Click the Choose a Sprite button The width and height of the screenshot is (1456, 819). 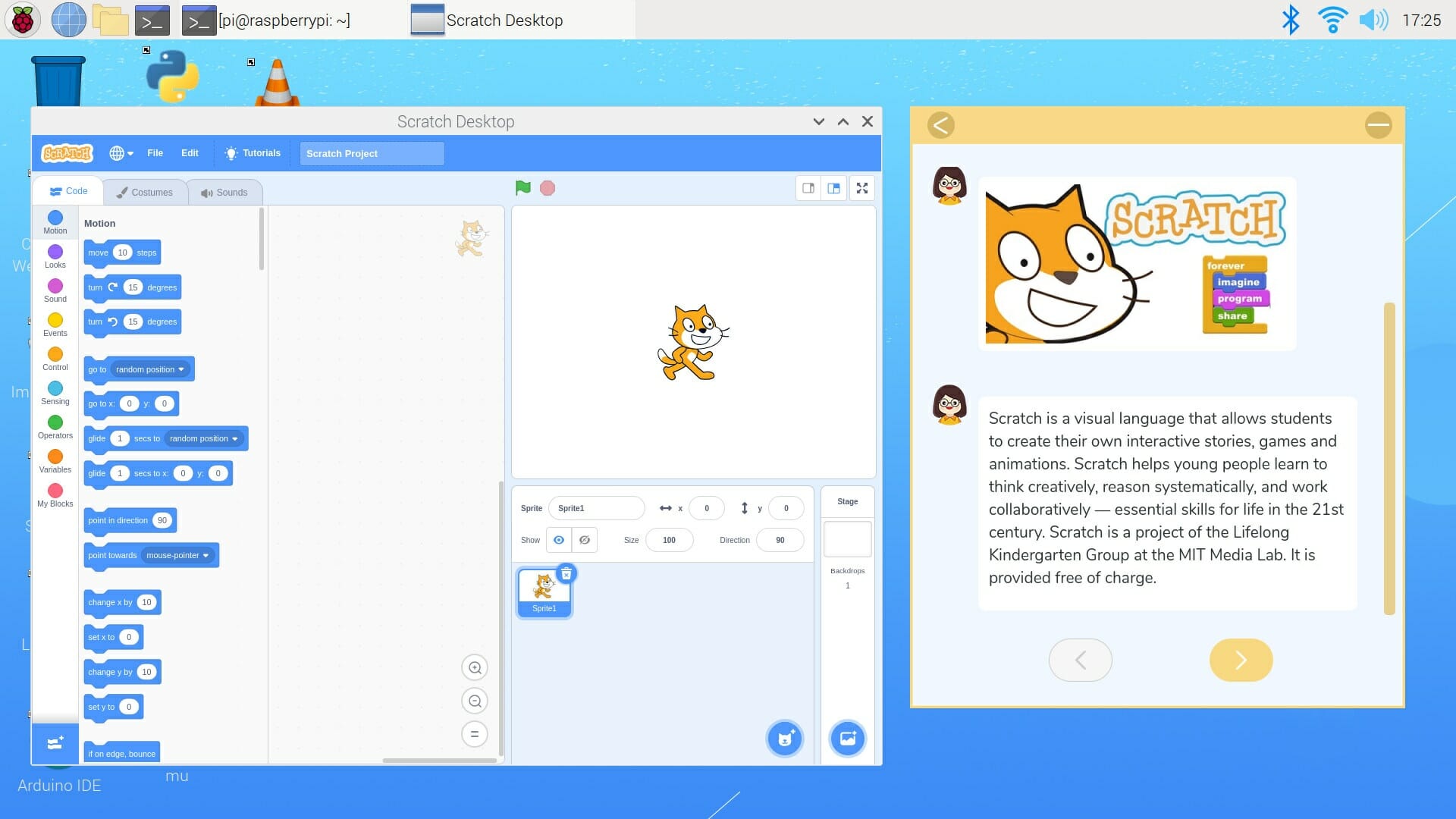(785, 739)
